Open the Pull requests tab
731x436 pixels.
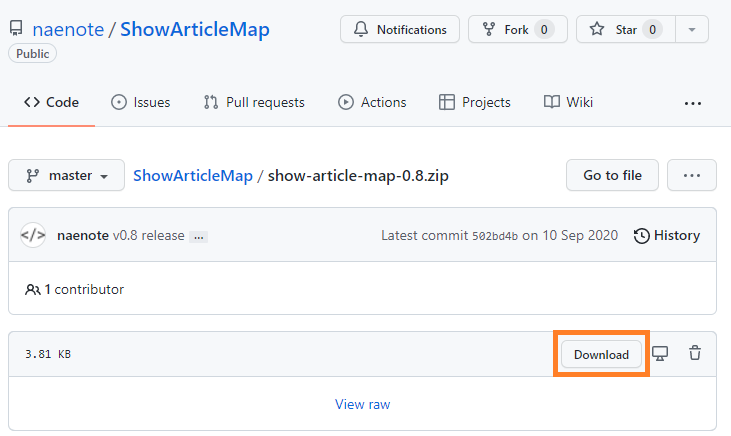point(254,102)
